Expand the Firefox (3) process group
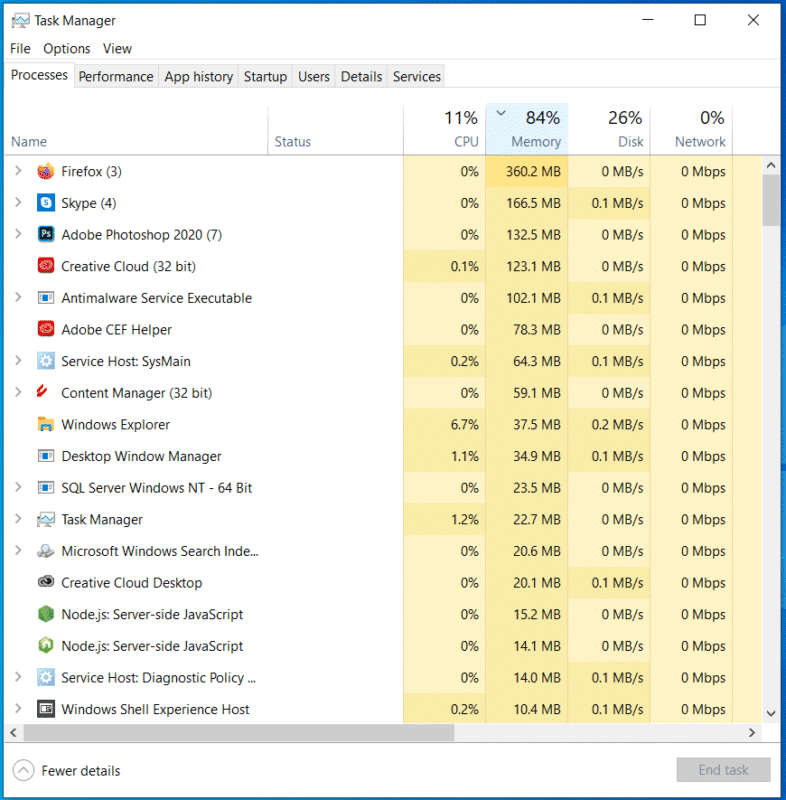The width and height of the screenshot is (786, 800). (x=18, y=171)
